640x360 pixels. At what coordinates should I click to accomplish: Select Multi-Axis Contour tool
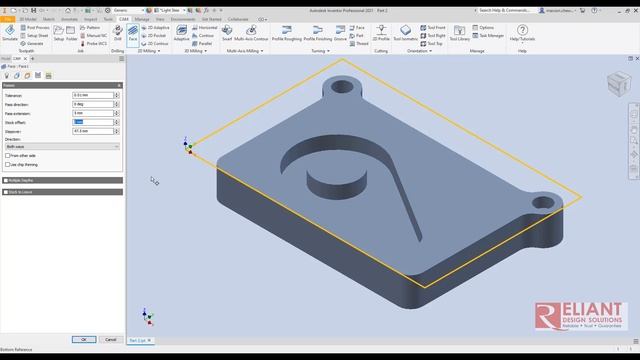(251, 33)
